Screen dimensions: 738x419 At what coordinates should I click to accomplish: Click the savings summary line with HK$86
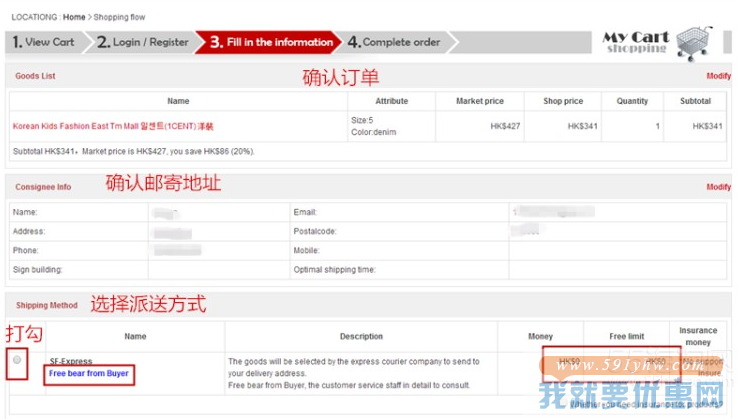(134, 152)
